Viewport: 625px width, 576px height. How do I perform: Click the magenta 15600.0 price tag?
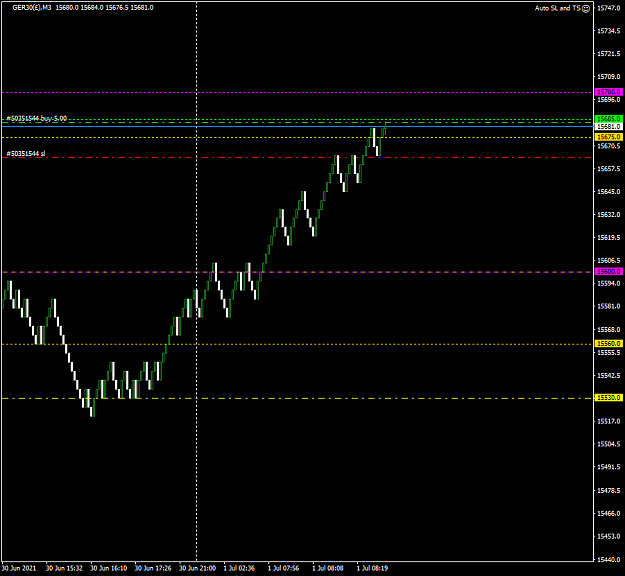point(609,271)
